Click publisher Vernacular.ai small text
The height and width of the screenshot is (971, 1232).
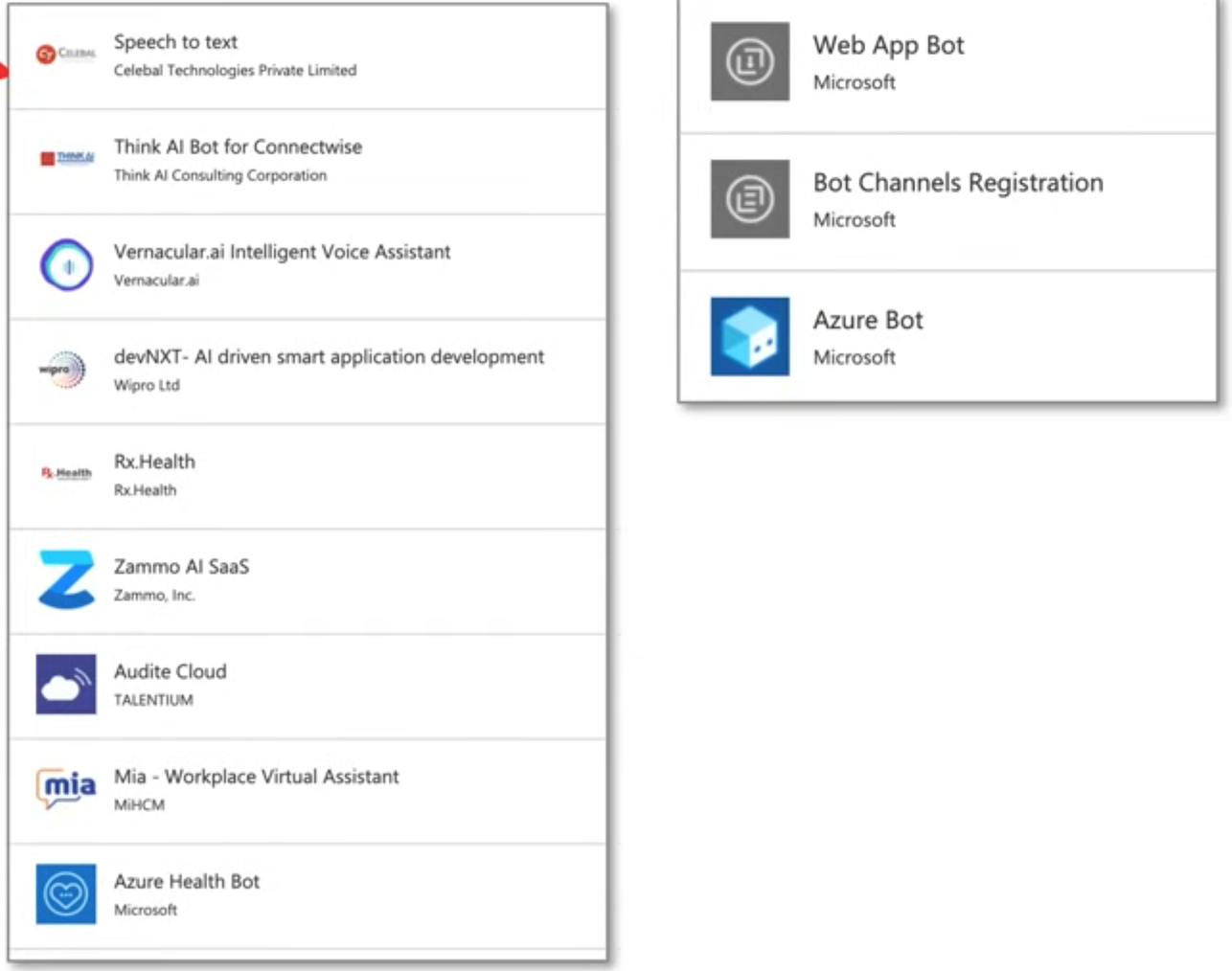(x=156, y=281)
